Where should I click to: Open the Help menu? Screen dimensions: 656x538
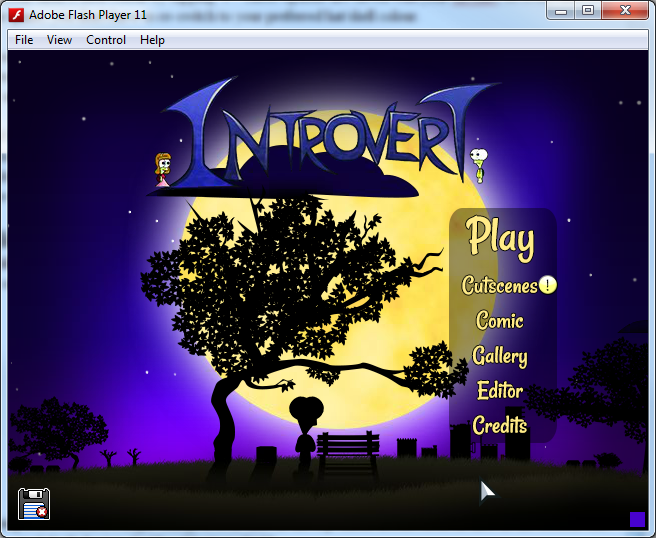point(152,40)
